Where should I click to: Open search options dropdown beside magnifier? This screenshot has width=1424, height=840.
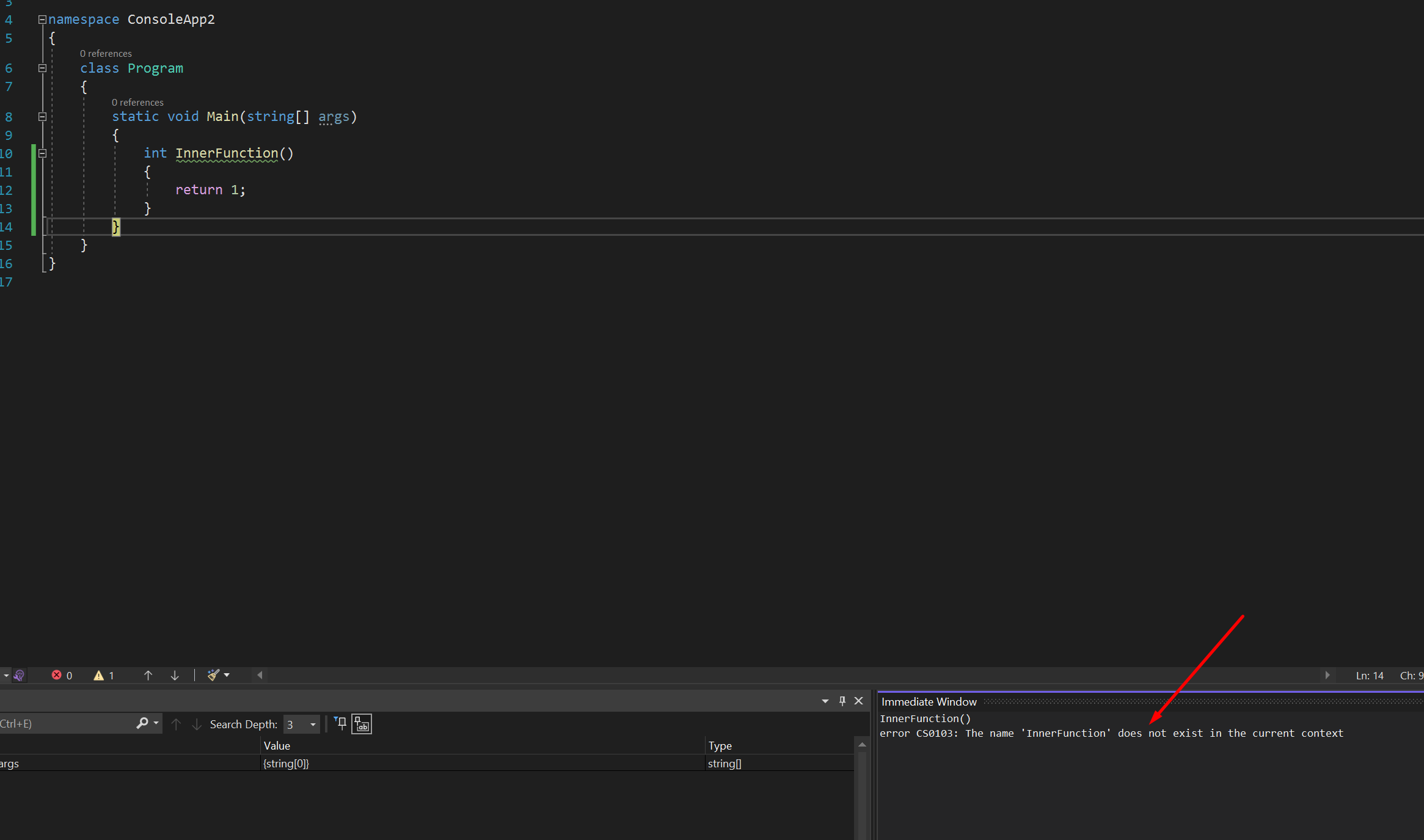156,723
